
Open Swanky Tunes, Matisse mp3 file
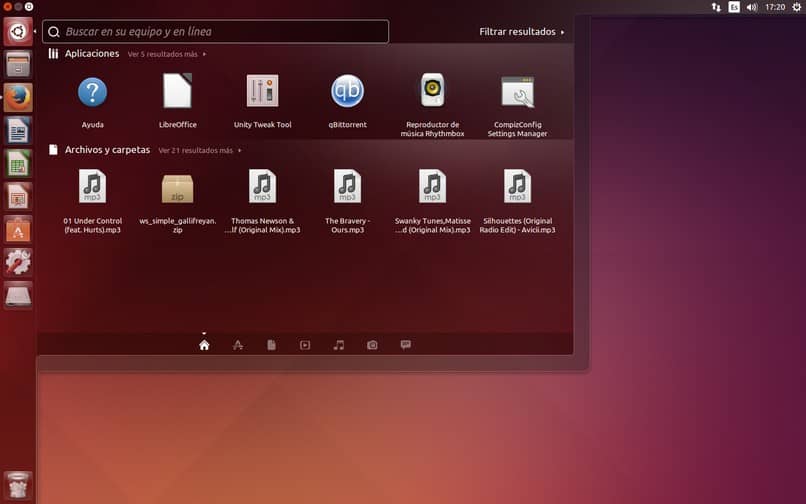coord(432,187)
